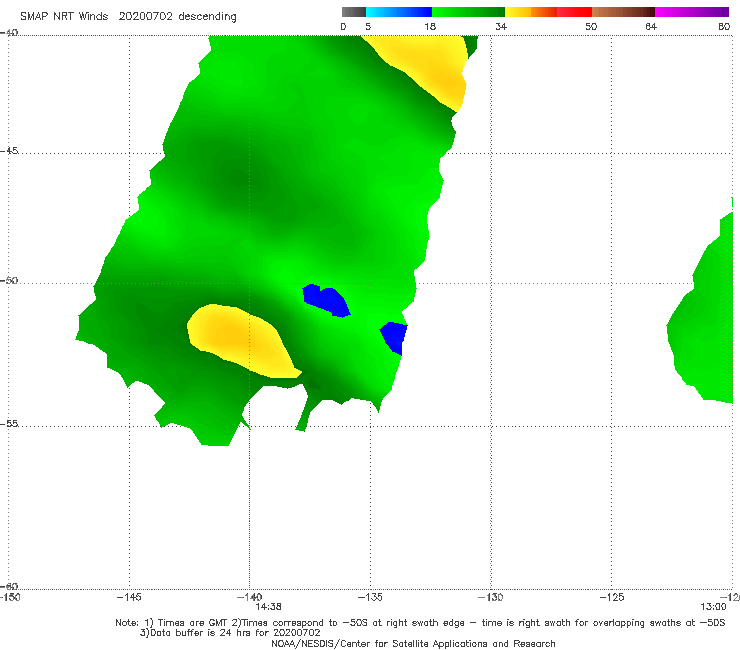Click the NOAA/NESDIS credit line

(x=413, y=644)
